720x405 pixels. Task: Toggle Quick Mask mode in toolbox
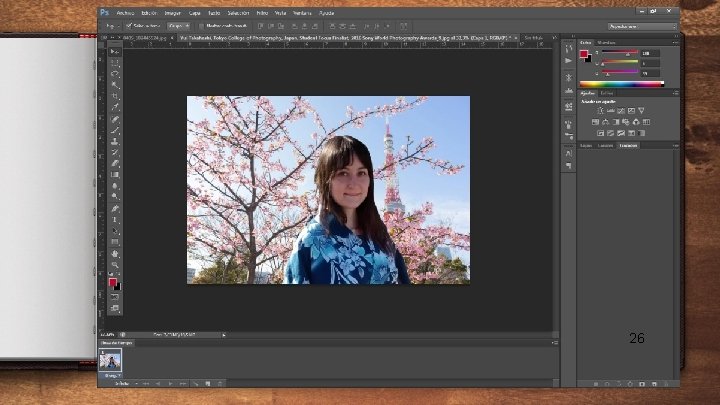114,297
